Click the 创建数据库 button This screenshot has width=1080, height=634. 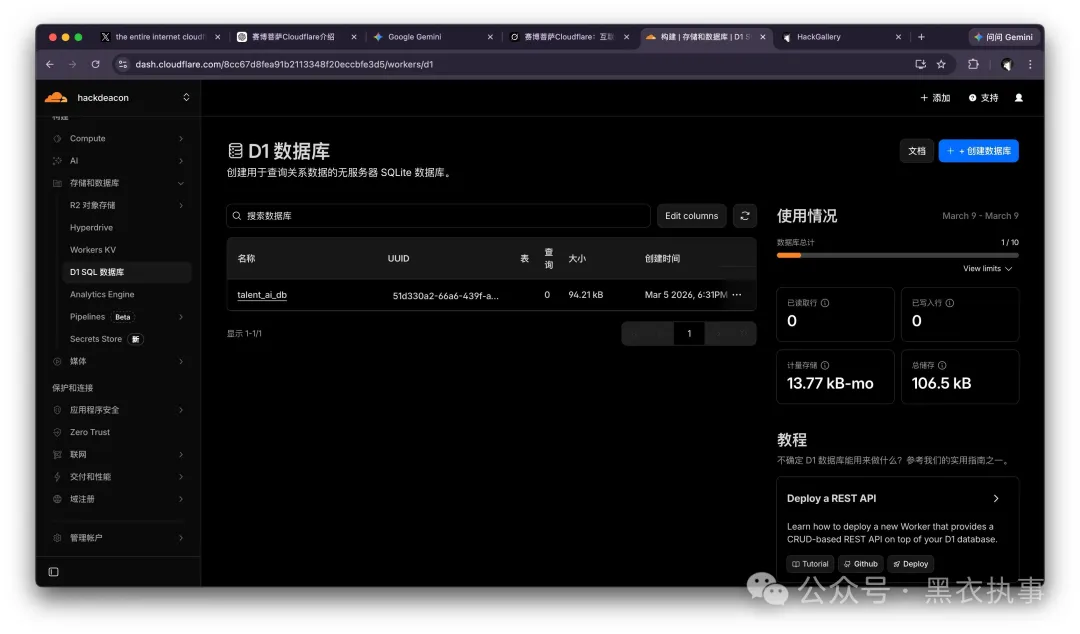979,151
